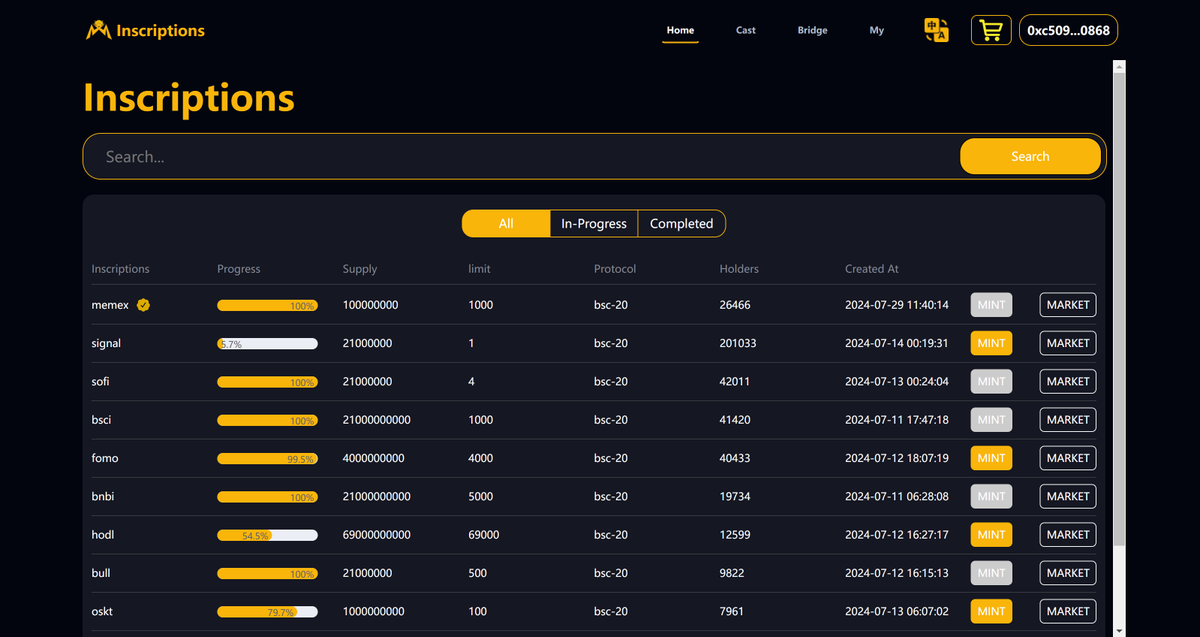This screenshot has width=1200, height=637.
Task: Open the shopping cart
Action: click(990, 30)
